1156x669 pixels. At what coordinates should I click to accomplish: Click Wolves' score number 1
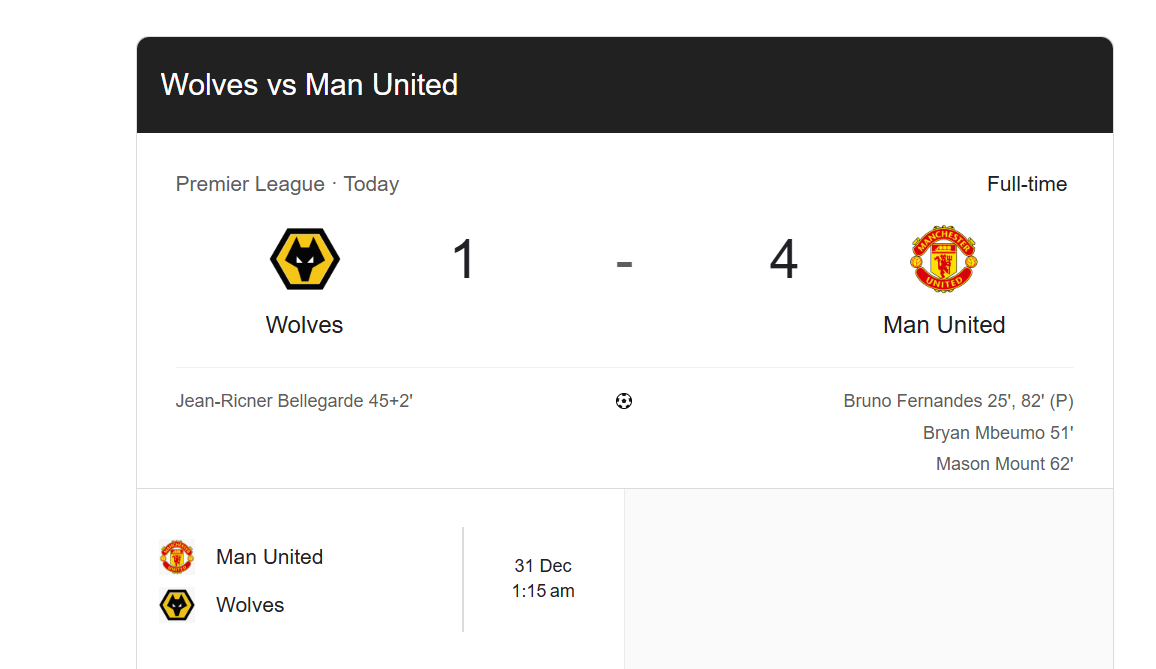point(464,260)
